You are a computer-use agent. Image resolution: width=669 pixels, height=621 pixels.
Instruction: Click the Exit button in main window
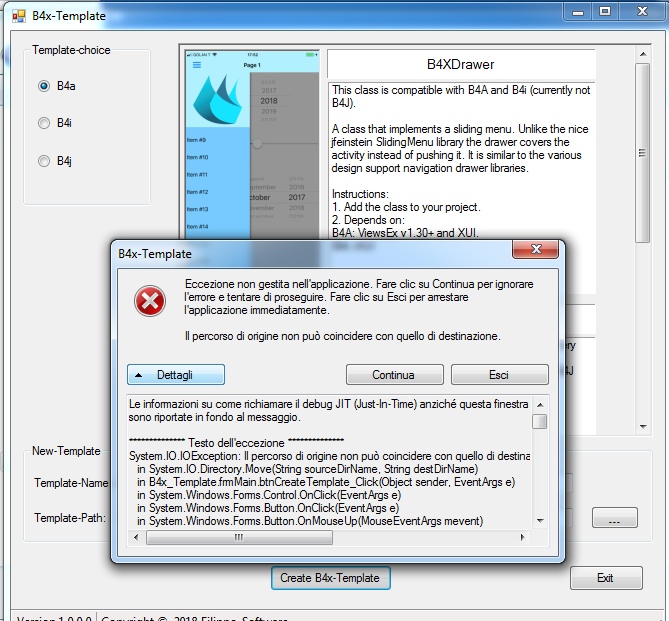coord(606,578)
